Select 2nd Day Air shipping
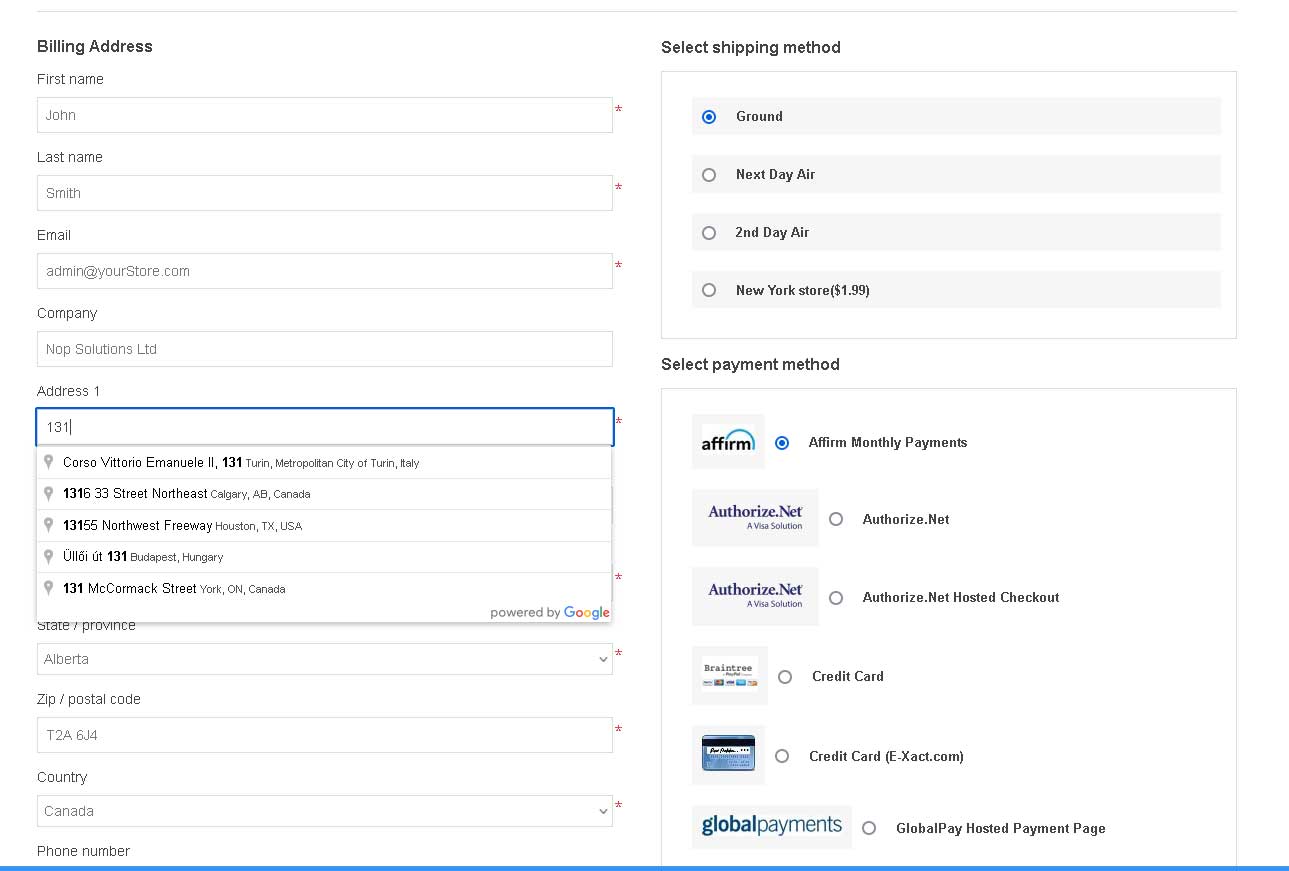The image size is (1289, 871). (x=709, y=233)
